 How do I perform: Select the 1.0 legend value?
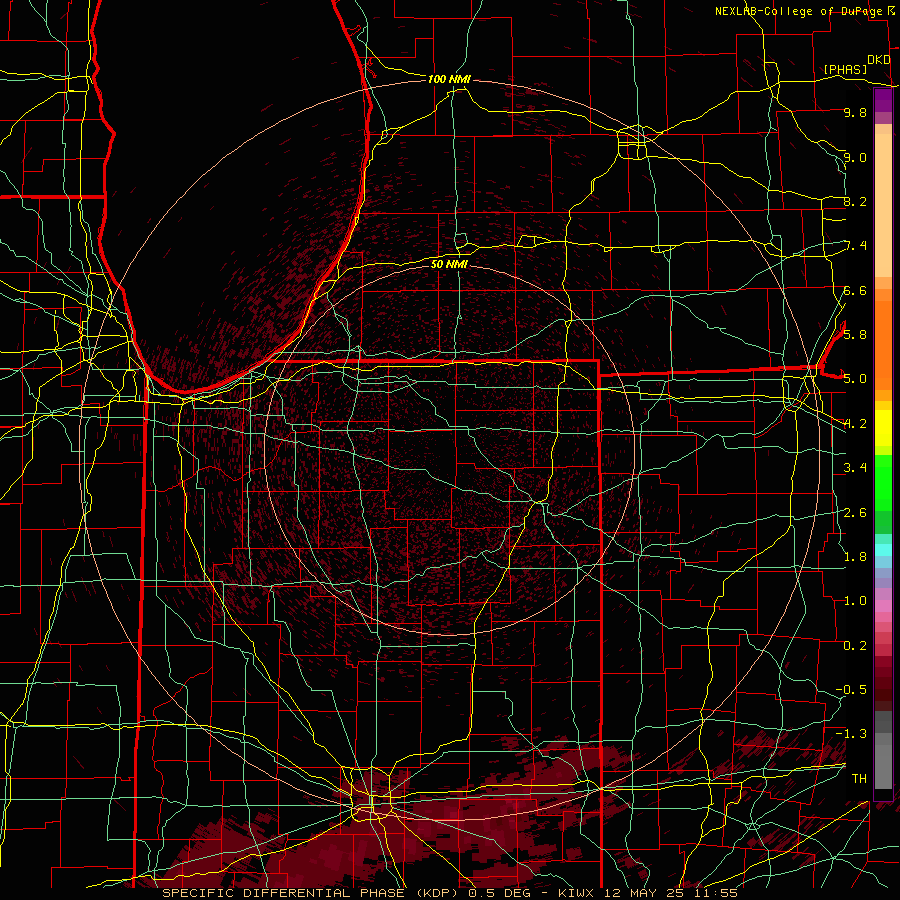pyautogui.click(x=855, y=600)
